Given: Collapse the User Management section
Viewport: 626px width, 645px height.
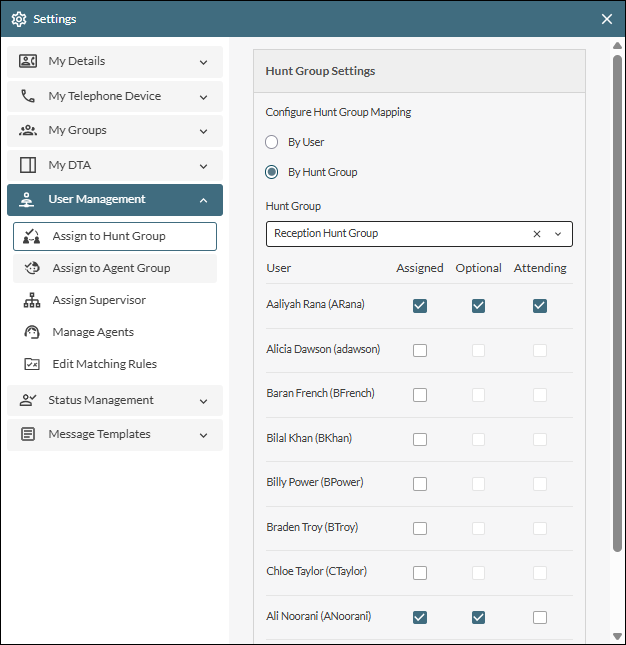Looking at the screenshot, I should coord(203,200).
